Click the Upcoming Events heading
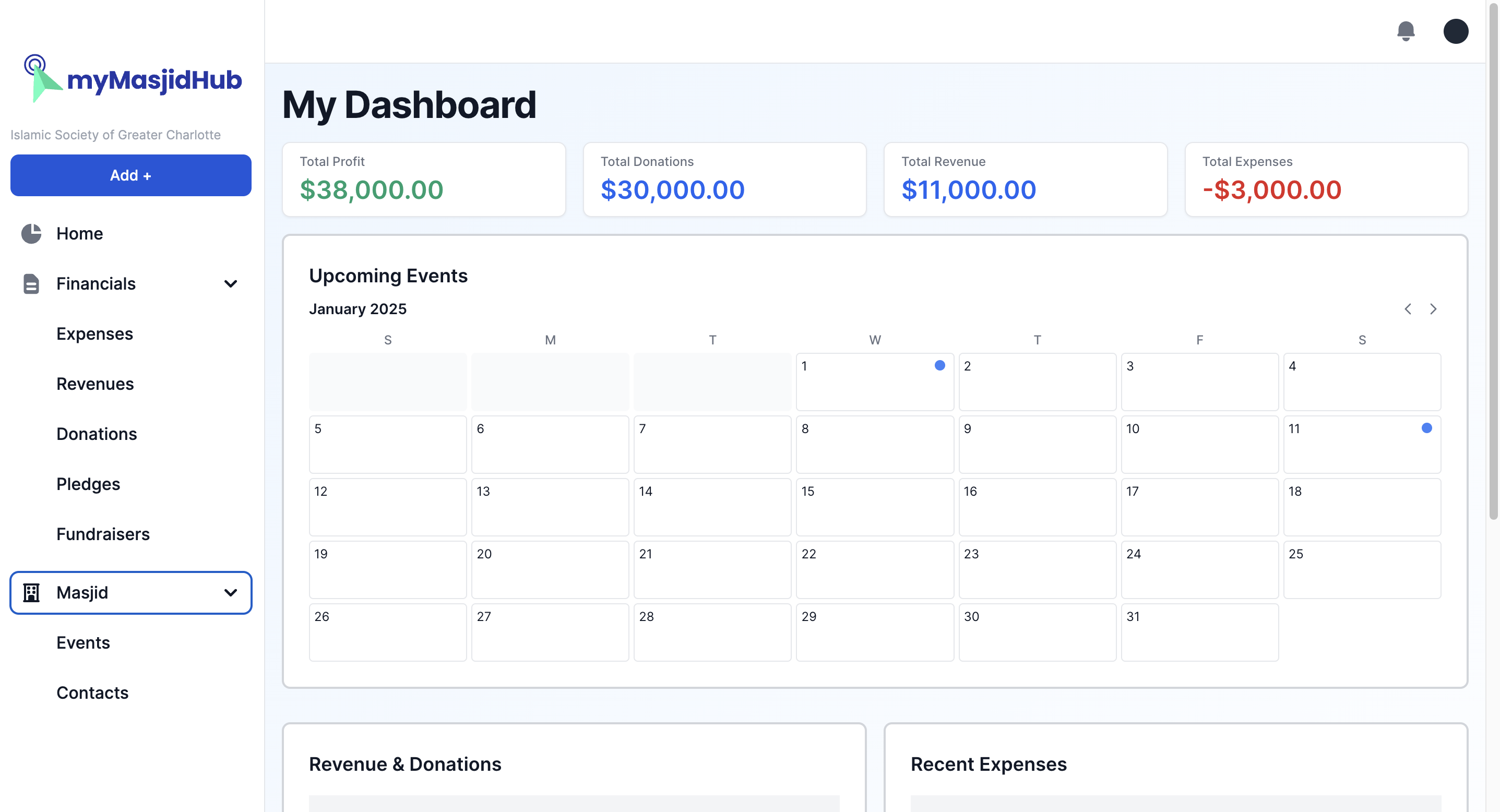Viewport: 1500px width, 812px height. (x=388, y=276)
